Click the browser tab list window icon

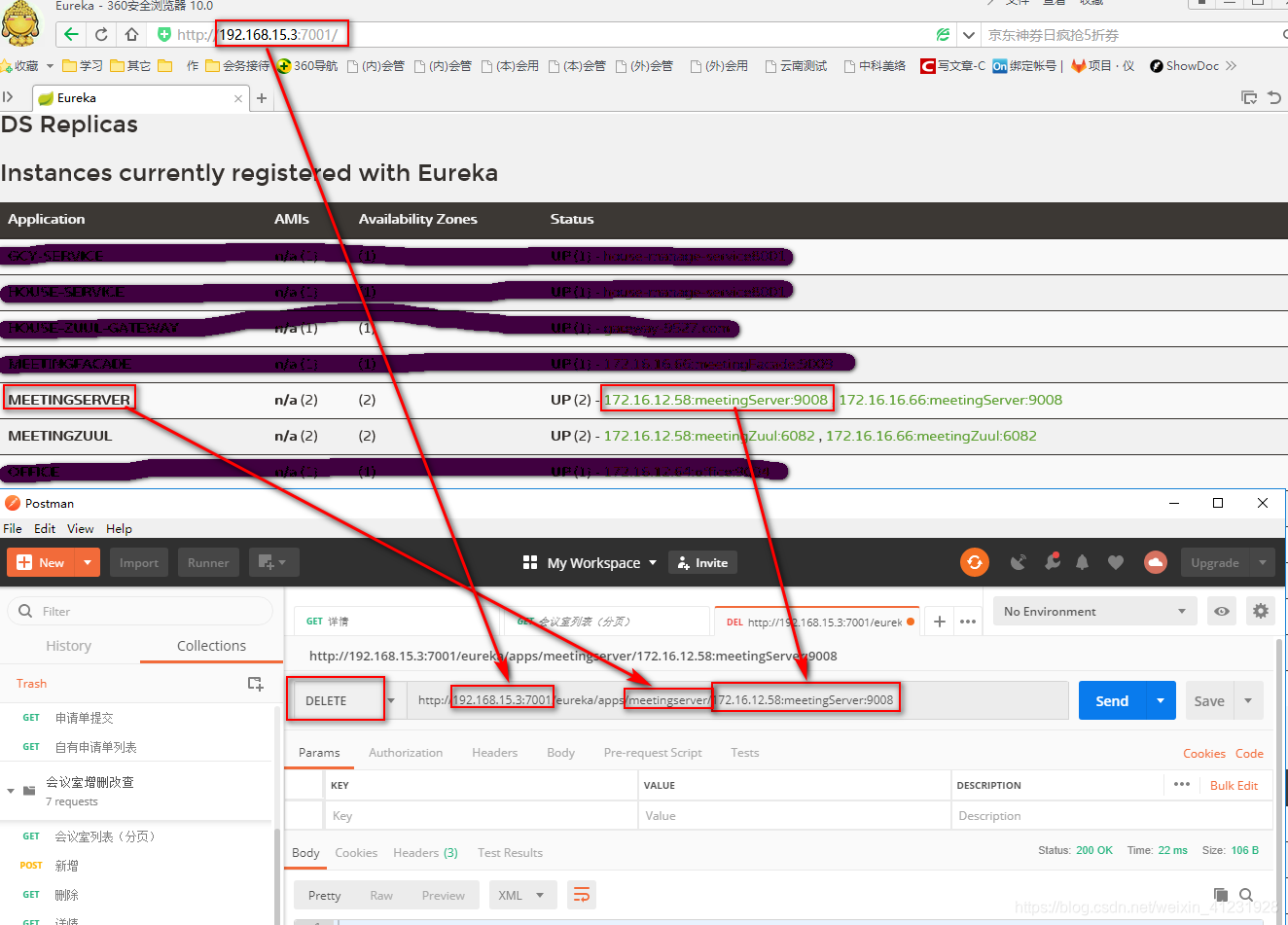tap(1249, 98)
